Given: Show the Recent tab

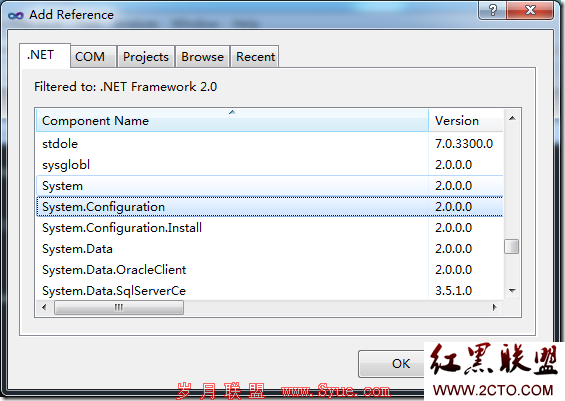Looking at the screenshot, I should [x=255, y=57].
